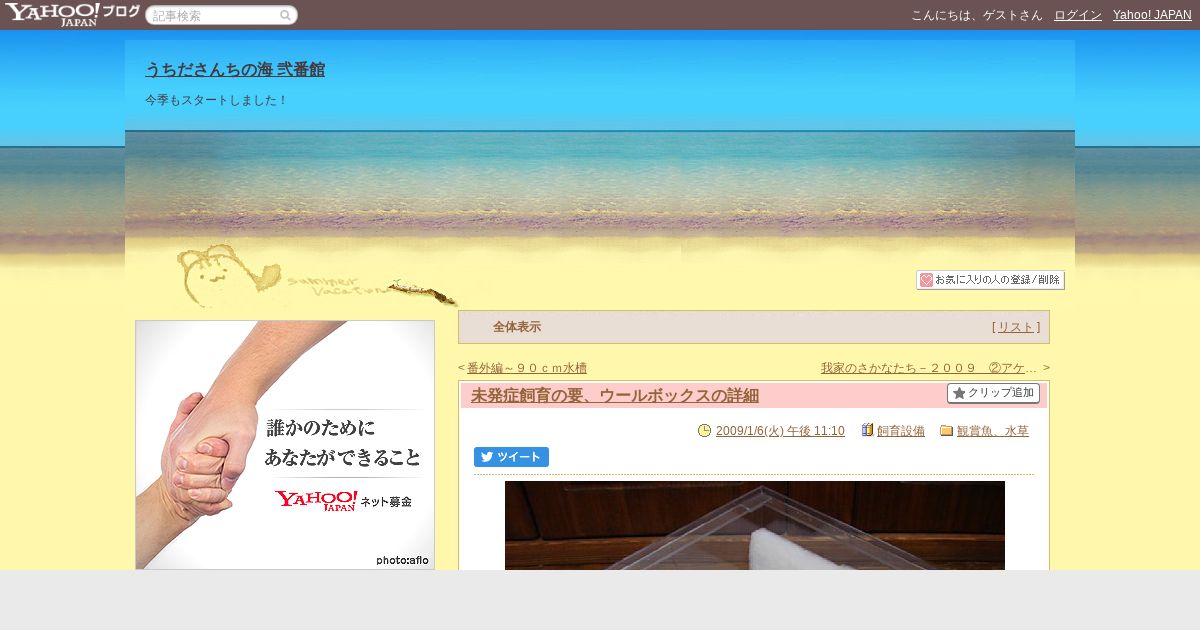Open the 観賞魚、水草 category link
Screen dimensions: 1200x630
[x=993, y=431]
